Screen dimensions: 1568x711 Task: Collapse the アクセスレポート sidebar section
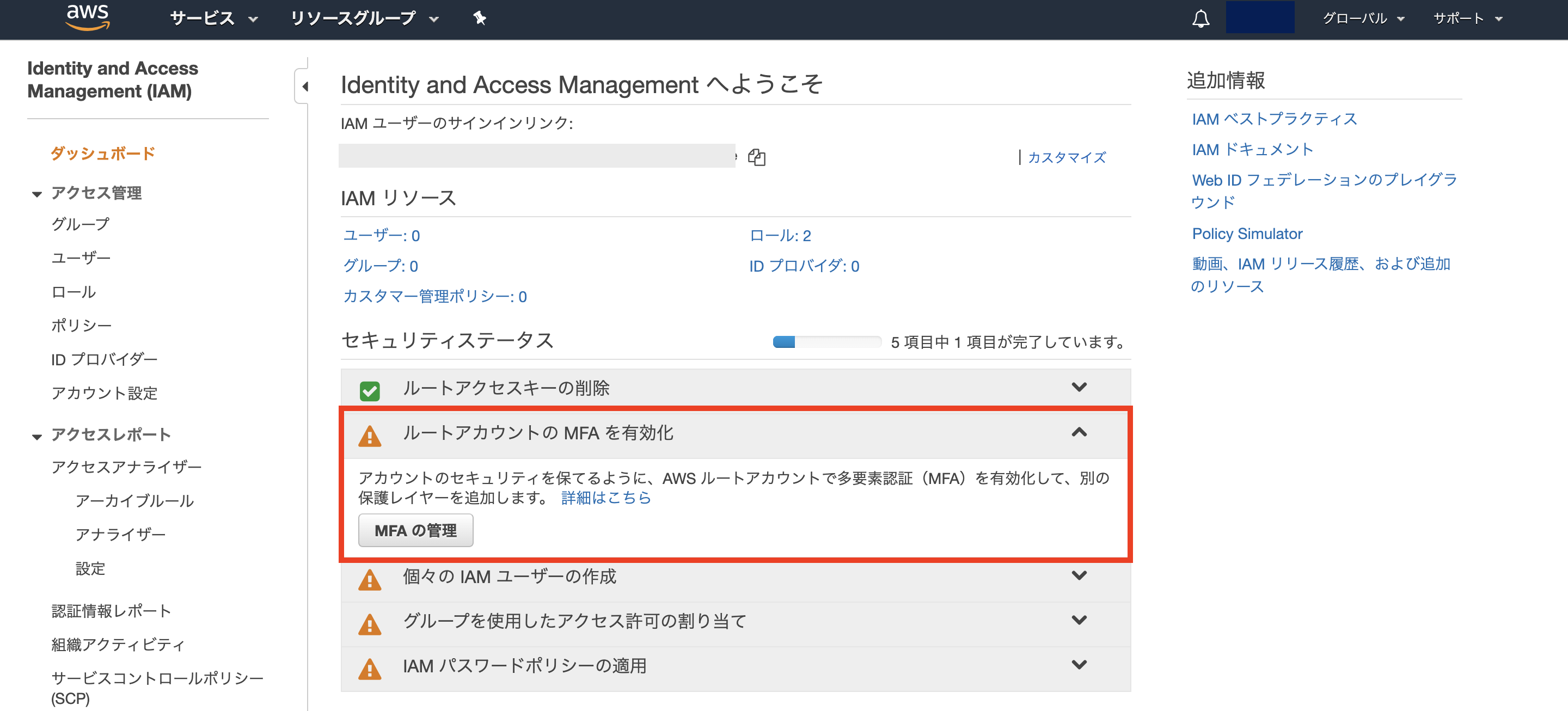tap(37, 437)
